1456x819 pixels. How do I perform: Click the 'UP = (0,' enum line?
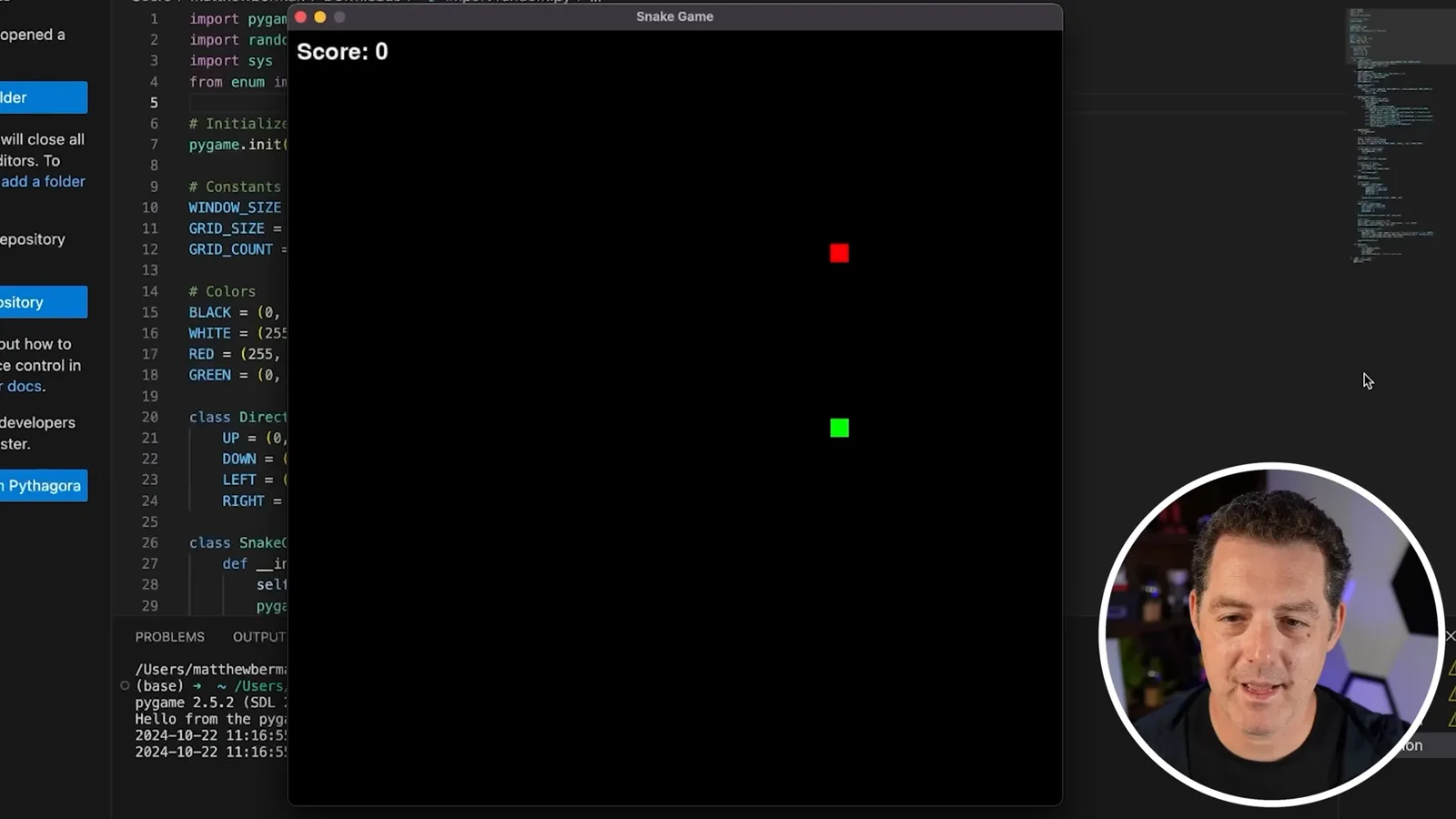coord(254,438)
